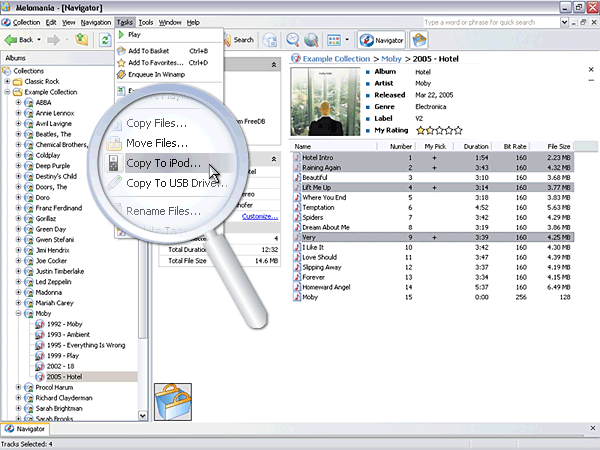
Task: Click the Moby breadcrumb link
Action: tap(391, 59)
